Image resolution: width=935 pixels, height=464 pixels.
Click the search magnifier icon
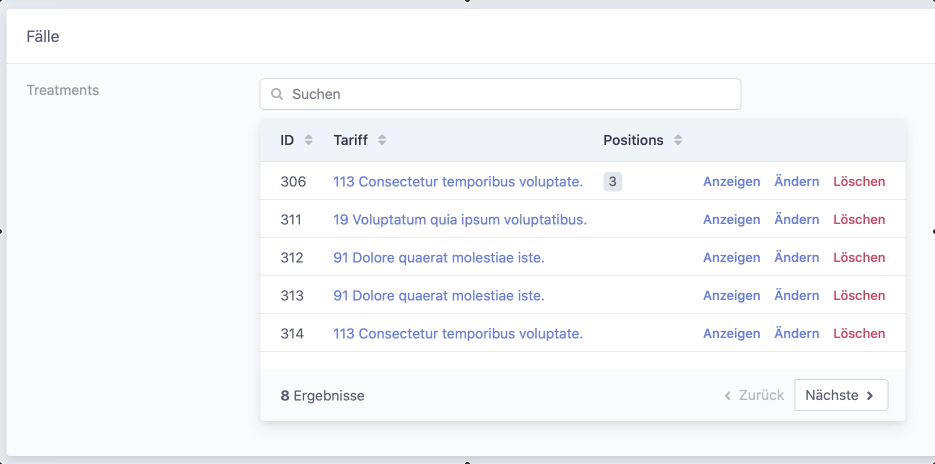[x=277, y=94]
